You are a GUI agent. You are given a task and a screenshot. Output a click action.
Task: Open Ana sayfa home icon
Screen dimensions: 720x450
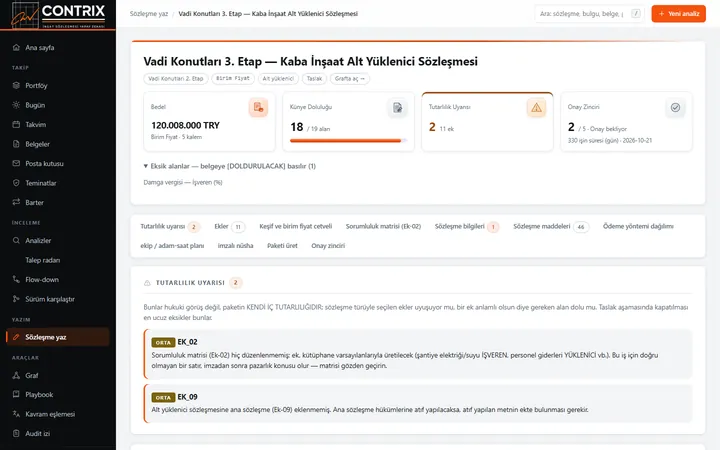pos(16,47)
